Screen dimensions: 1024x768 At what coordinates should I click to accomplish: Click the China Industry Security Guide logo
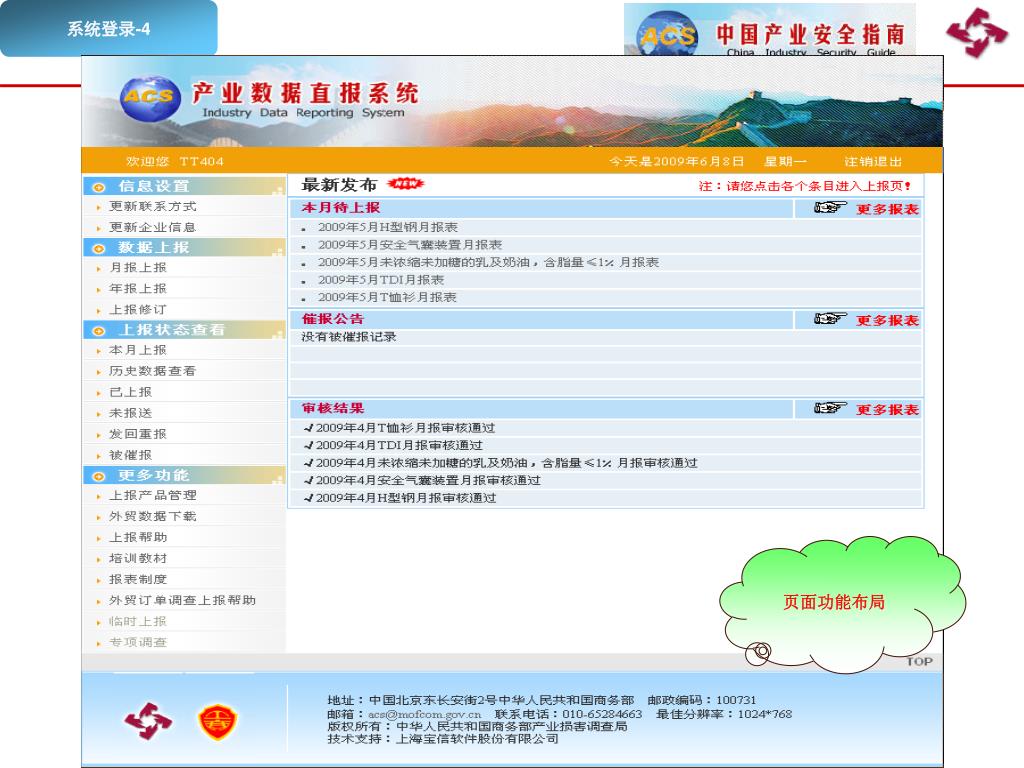tap(770, 32)
